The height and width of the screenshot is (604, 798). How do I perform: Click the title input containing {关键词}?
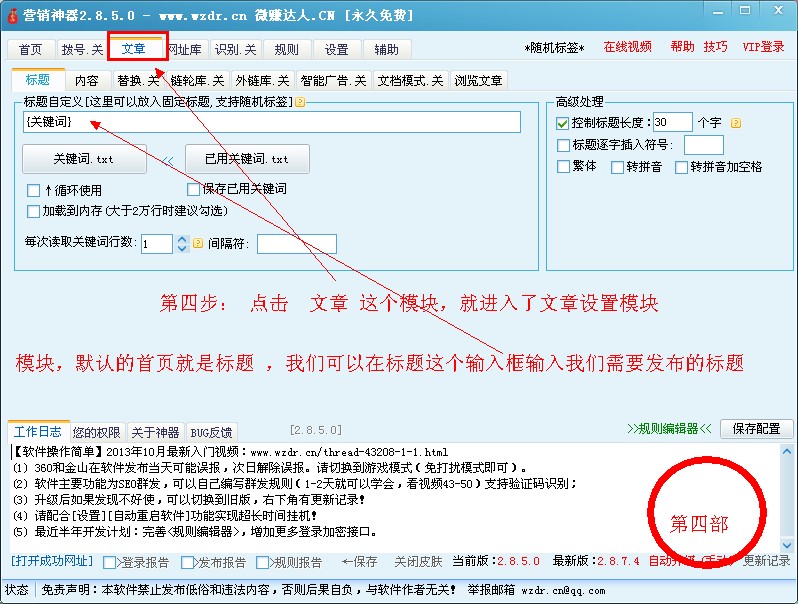click(x=272, y=122)
